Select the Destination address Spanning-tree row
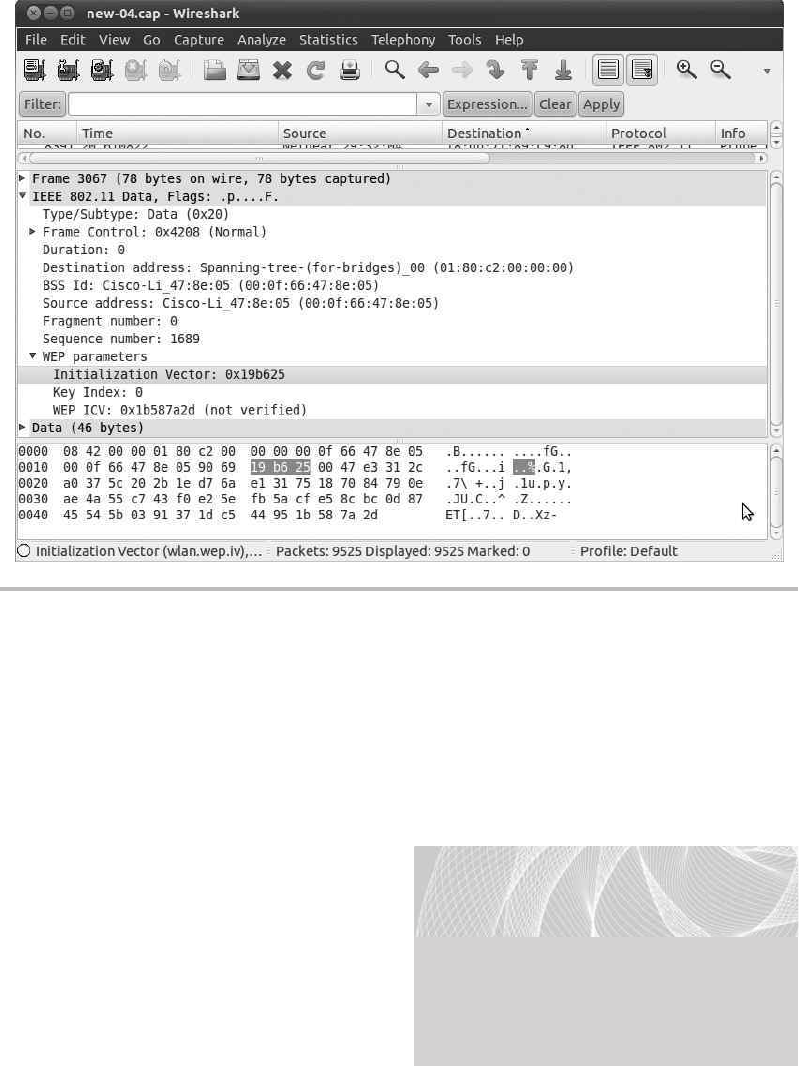 [392, 267]
